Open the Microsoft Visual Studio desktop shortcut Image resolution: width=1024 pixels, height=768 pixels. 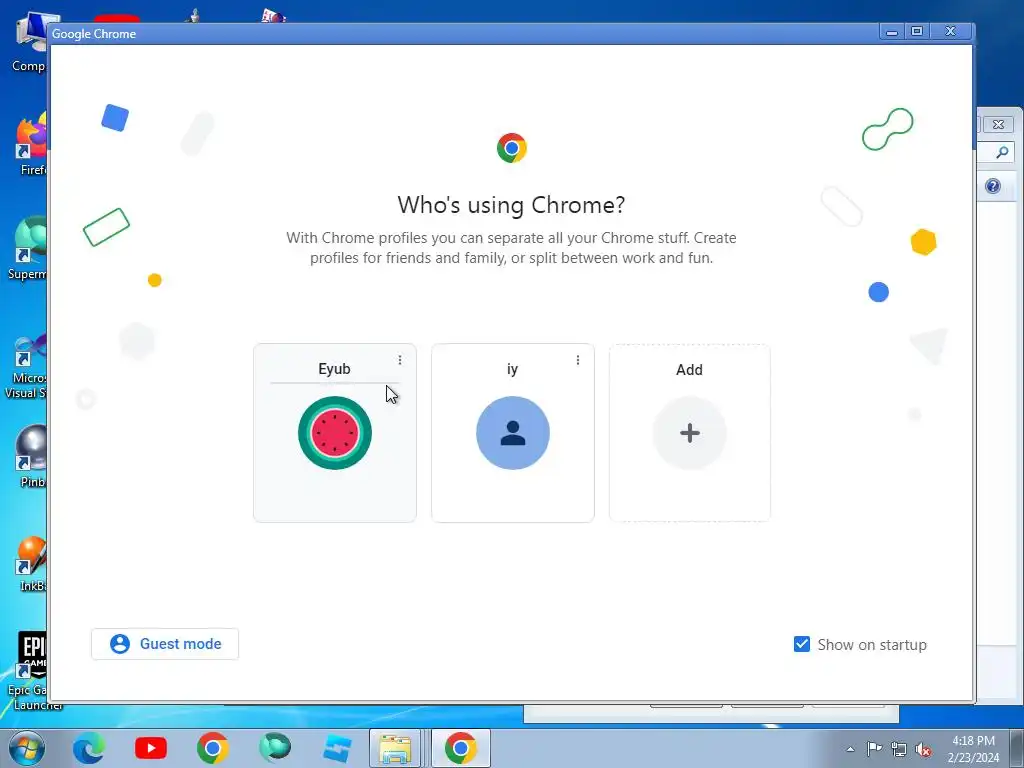tap(26, 366)
